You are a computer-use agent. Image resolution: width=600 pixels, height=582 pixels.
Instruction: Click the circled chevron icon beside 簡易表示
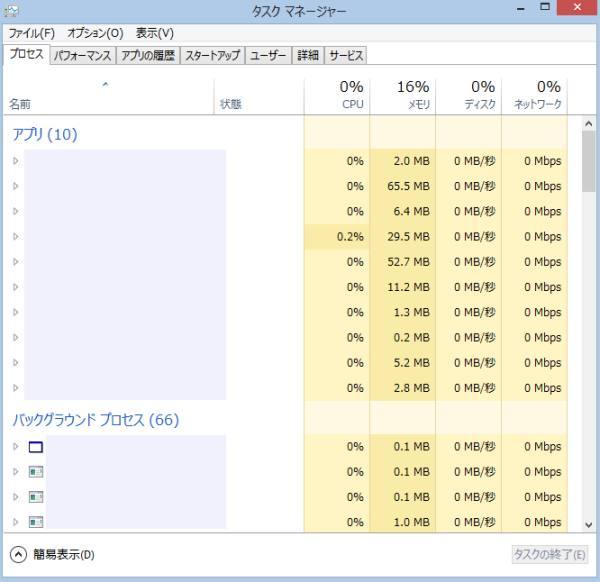click(19, 554)
